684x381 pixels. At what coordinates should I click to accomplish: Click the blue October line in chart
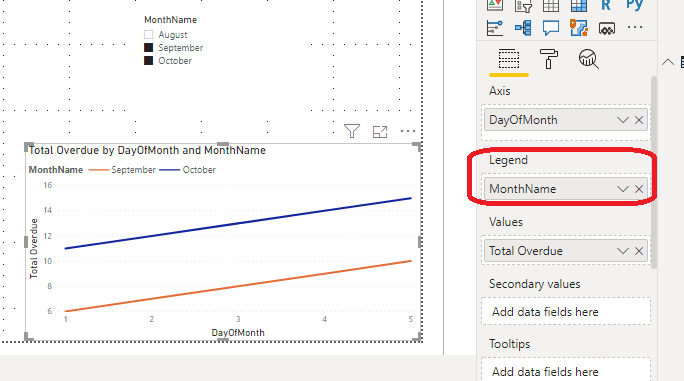tap(238, 223)
